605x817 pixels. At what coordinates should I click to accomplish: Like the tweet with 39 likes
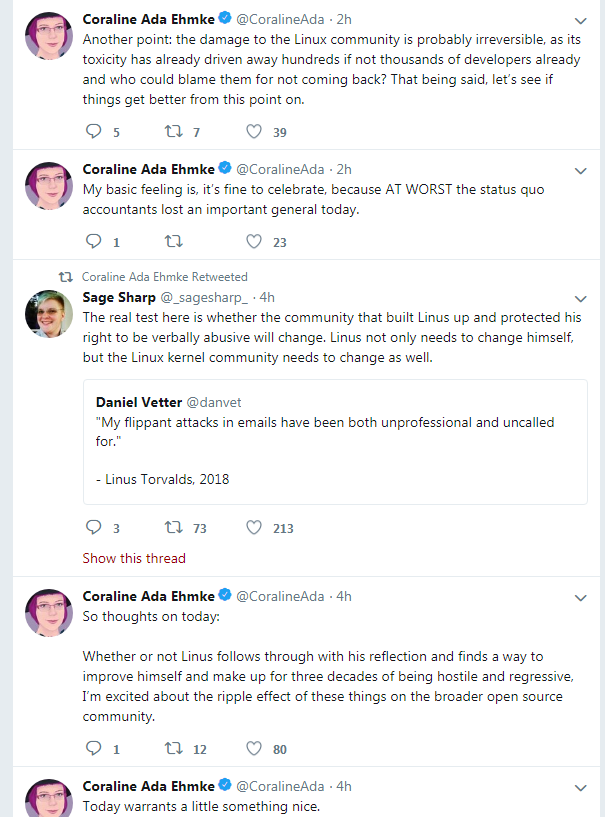click(x=254, y=132)
